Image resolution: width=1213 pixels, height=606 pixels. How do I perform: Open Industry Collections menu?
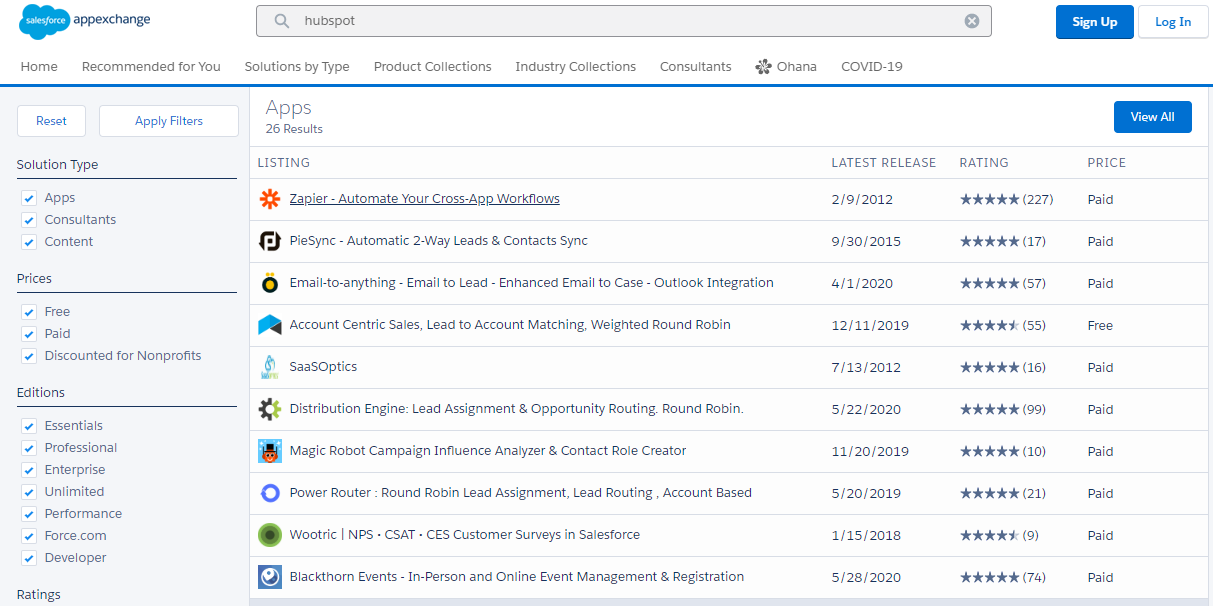(x=576, y=67)
